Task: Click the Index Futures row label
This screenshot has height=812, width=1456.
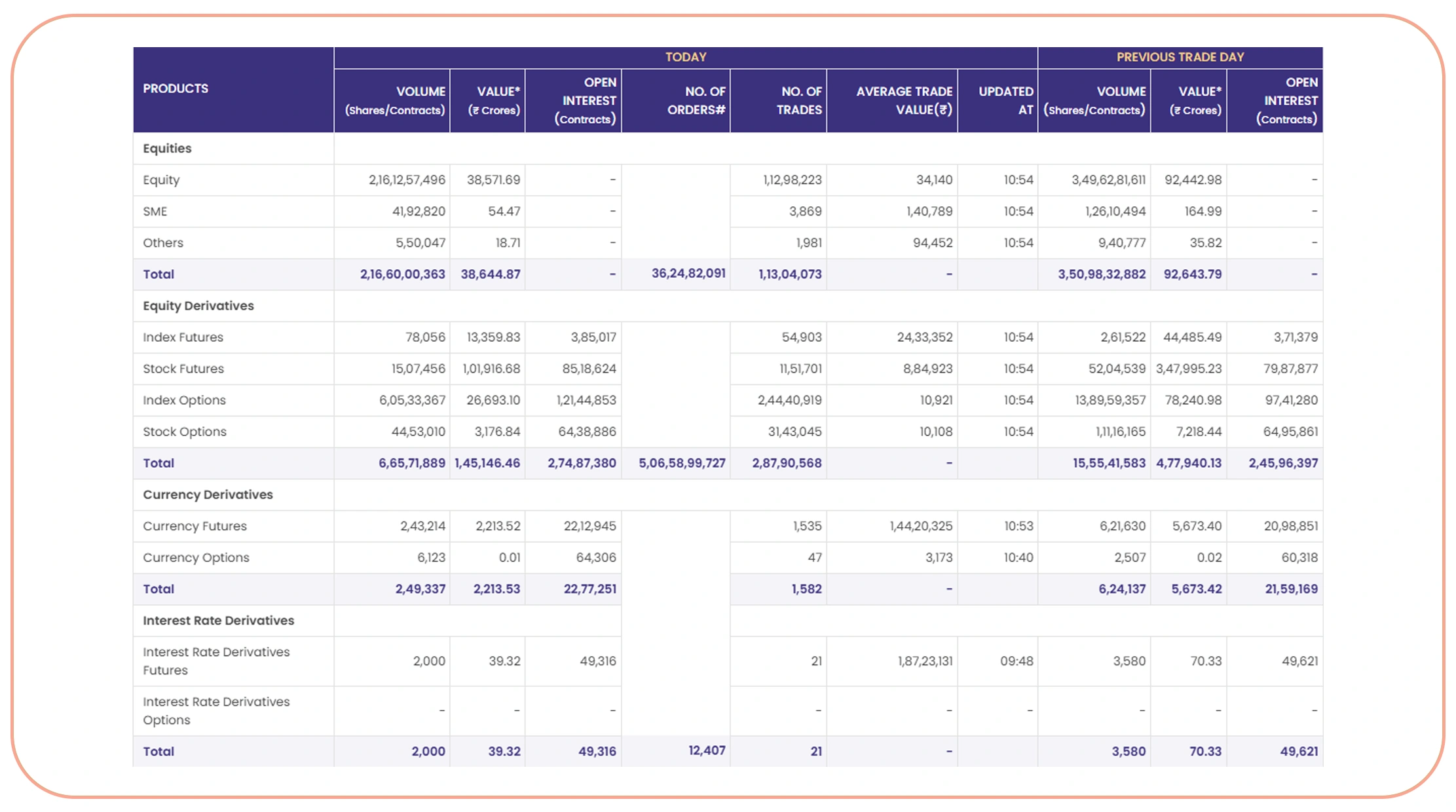Action: click(183, 337)
